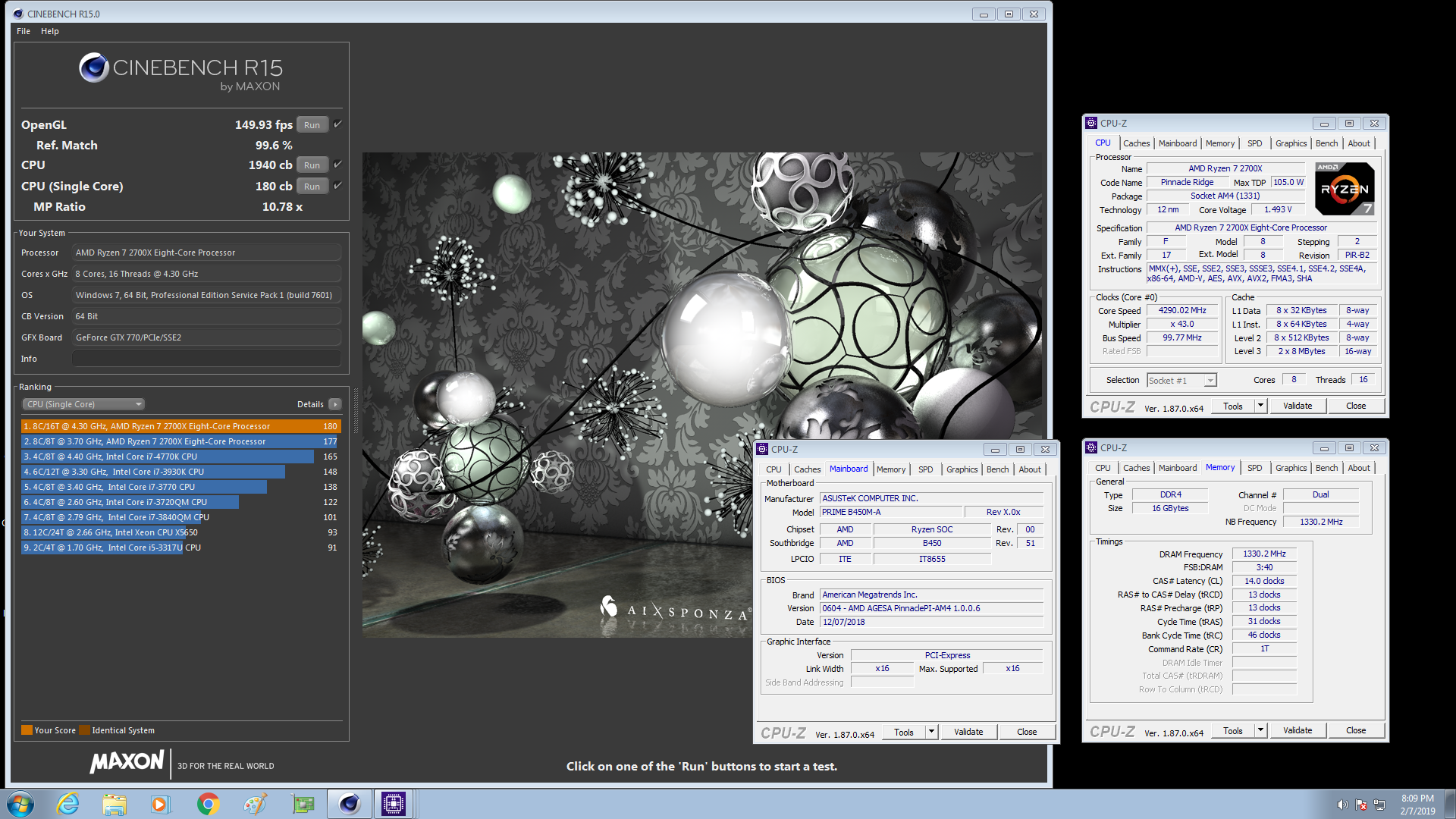Click the MAXON logo at bottom

pyautogui.click(x=127, y=762)
